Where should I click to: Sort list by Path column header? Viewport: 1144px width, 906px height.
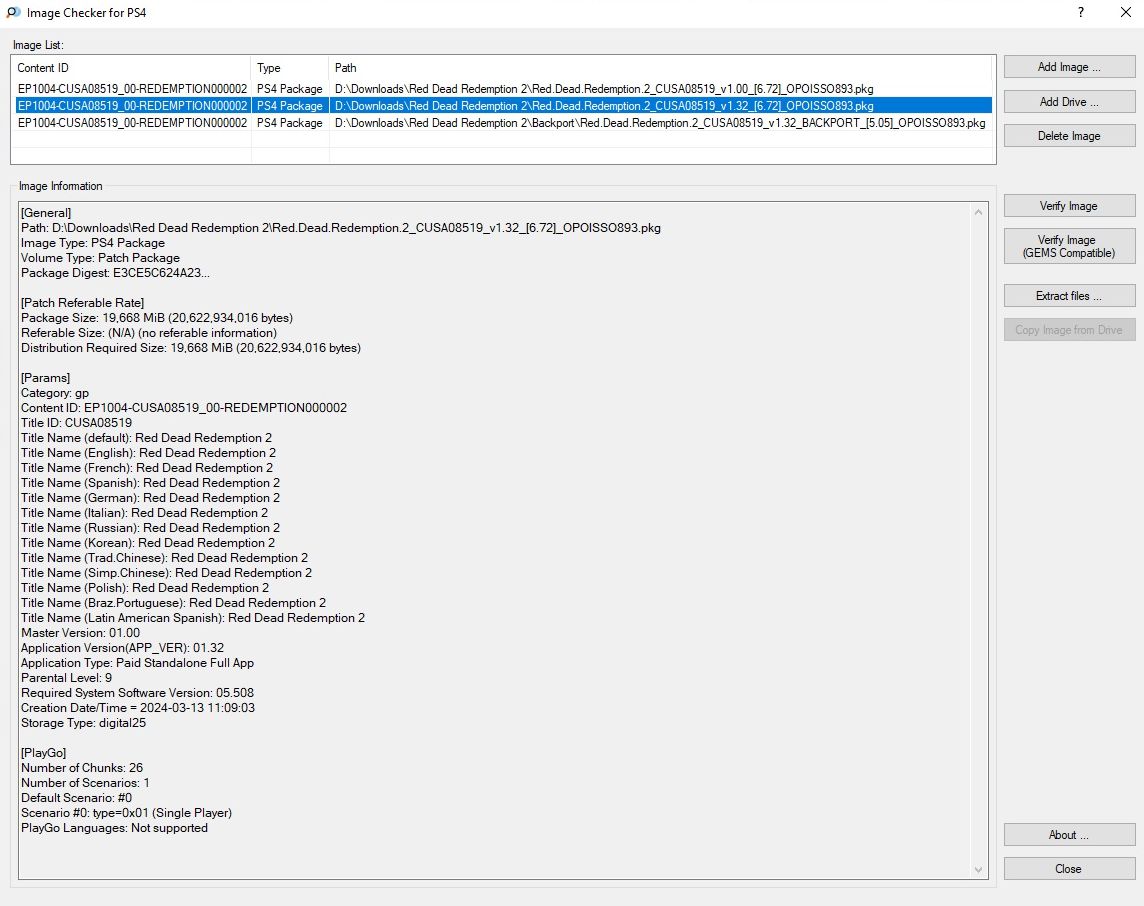[660, 68]
